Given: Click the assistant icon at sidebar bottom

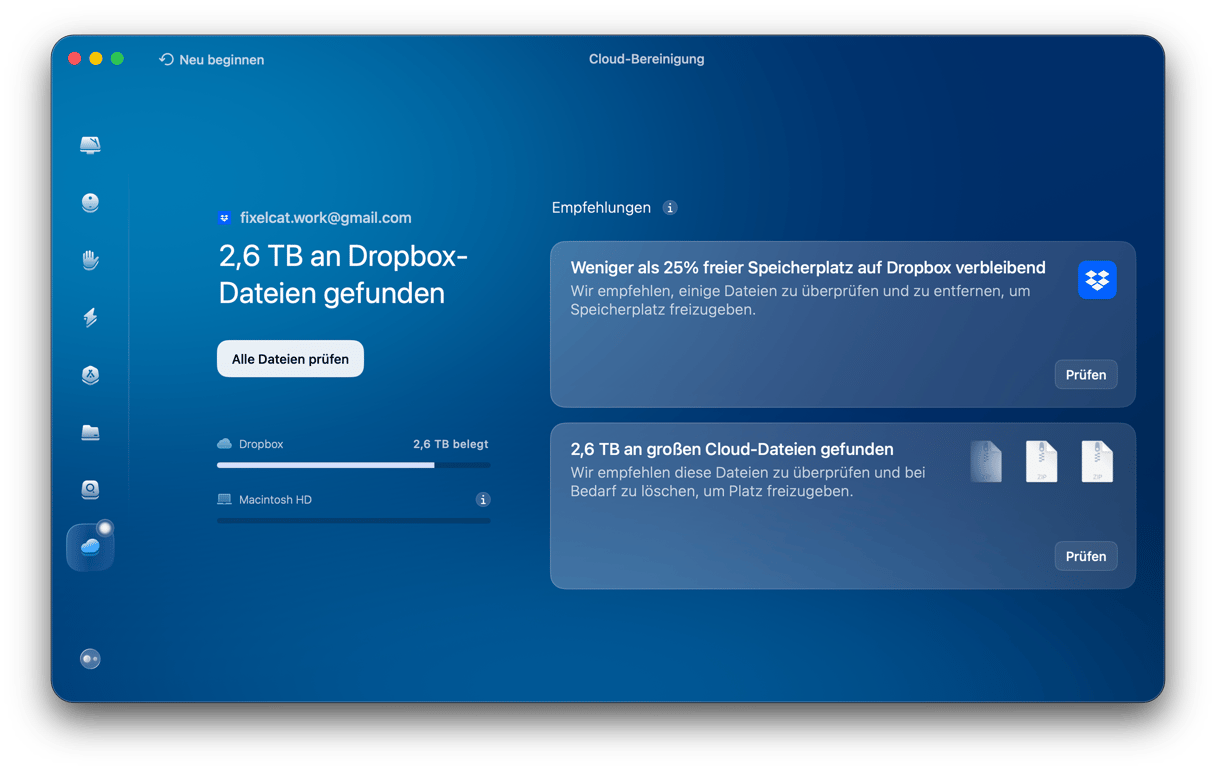Looking at the screenshot, I should click(90, 659).
